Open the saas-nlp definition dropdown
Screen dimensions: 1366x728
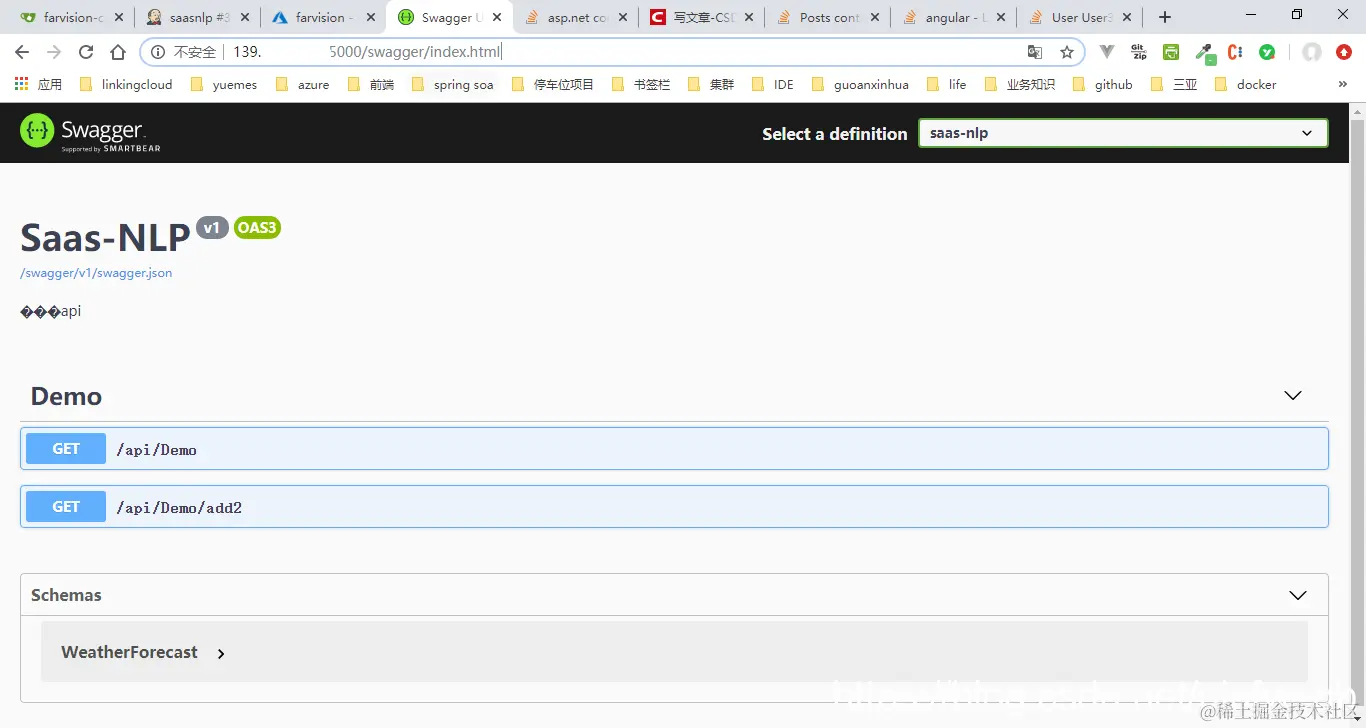1123,133
